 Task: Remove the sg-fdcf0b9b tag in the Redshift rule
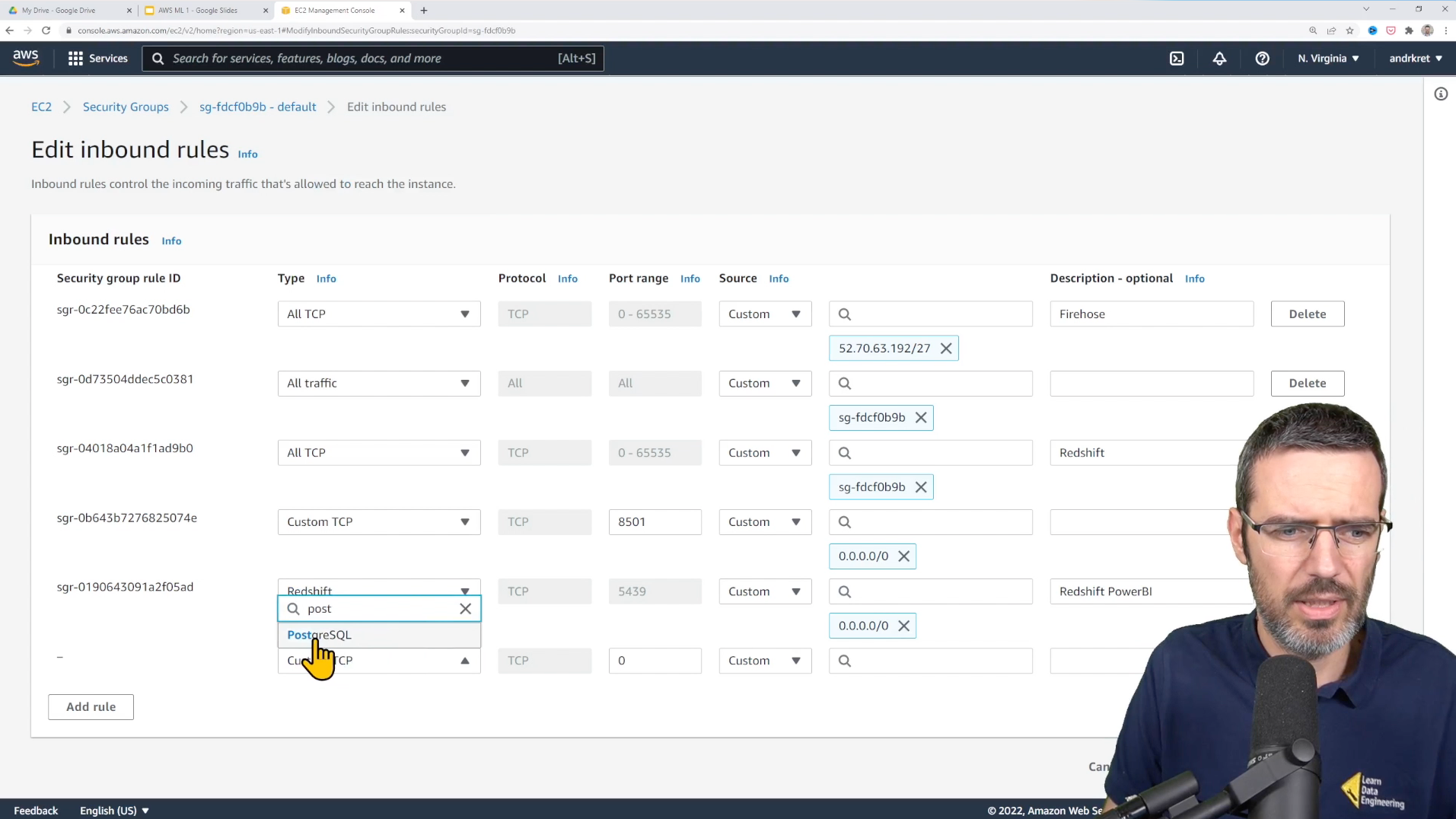921,487
